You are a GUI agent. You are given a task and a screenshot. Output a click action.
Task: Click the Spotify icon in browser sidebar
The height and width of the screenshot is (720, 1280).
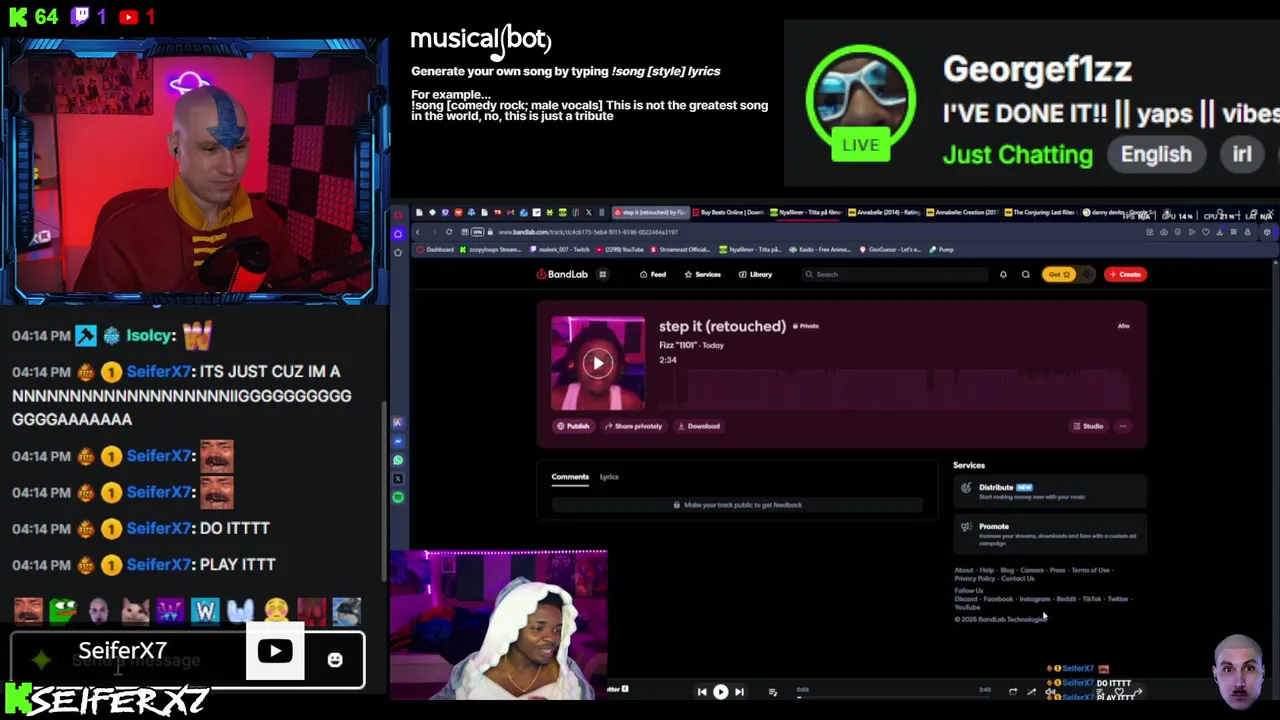tap(398, 497)
